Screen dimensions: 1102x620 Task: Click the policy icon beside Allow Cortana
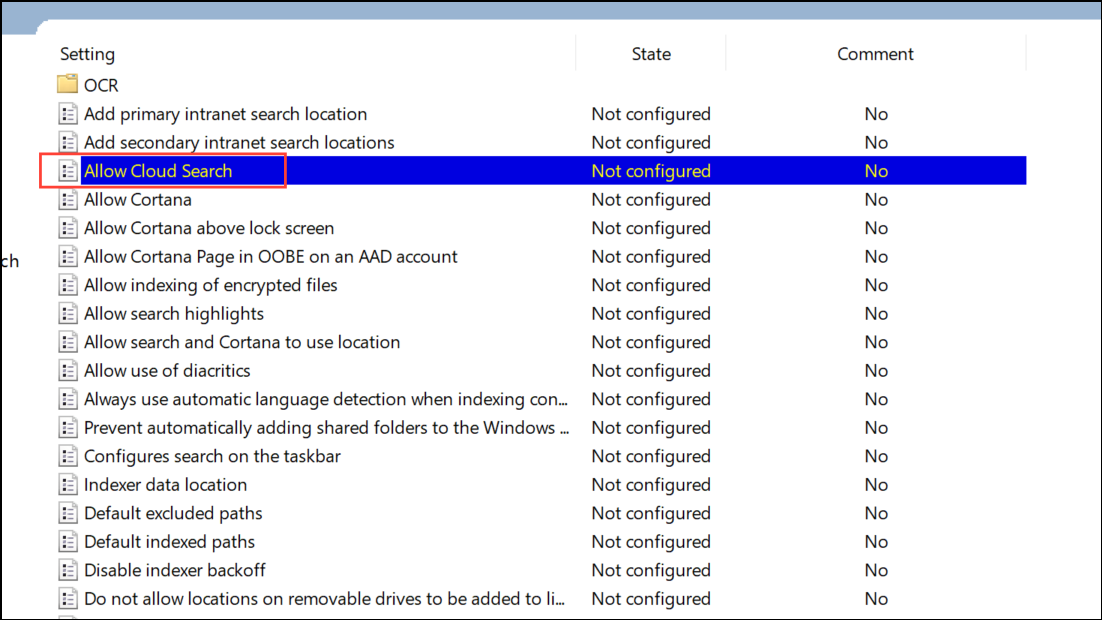pyautogui.click(x=68, y=200)
